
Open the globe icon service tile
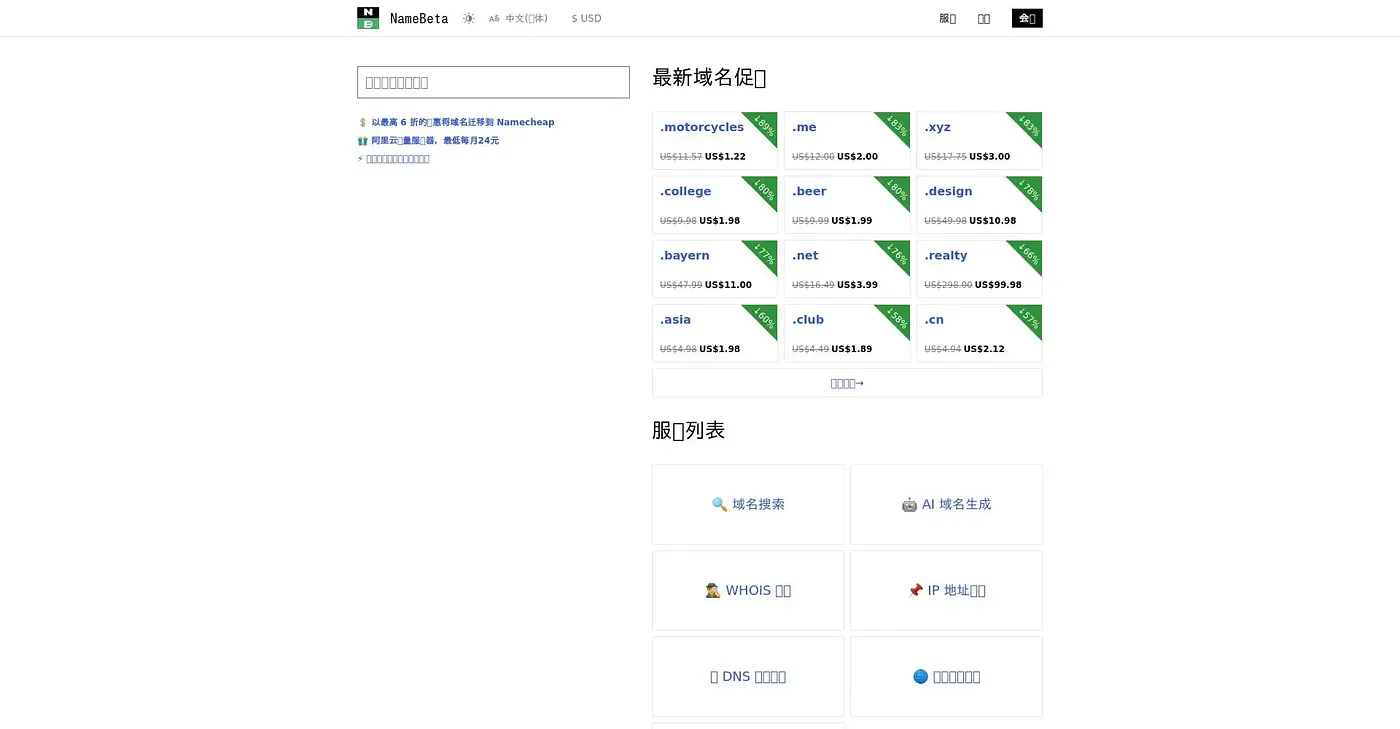point(946,676)
